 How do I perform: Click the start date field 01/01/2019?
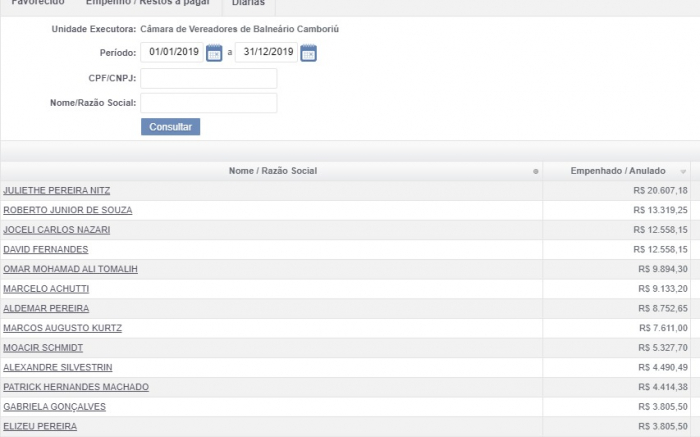(x=172, y=52)
